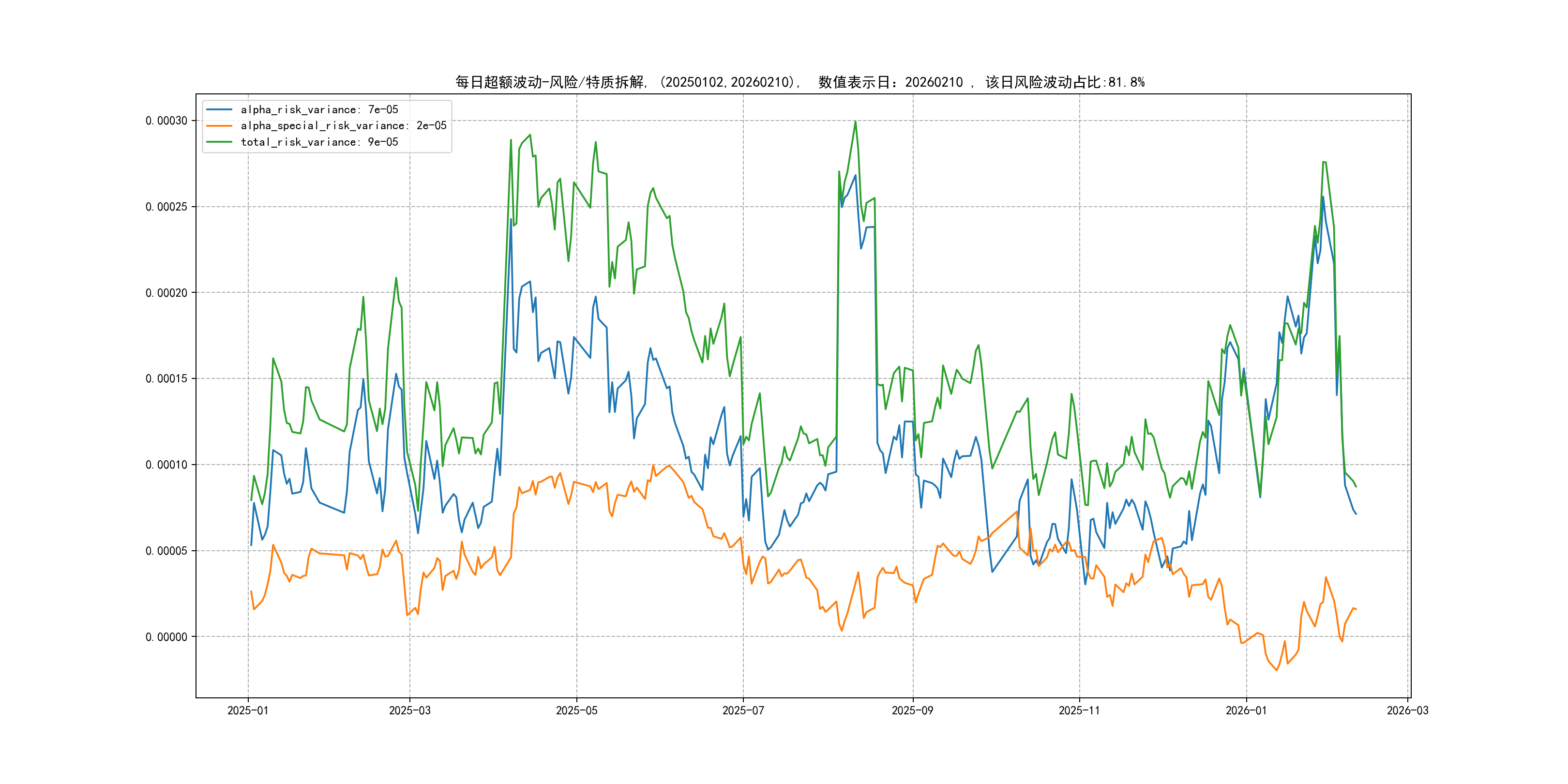The height and width of the screenshot is (784, 1568).
Task: Click the 2025-01 x-axis tick label
Action: click(248, 710)
